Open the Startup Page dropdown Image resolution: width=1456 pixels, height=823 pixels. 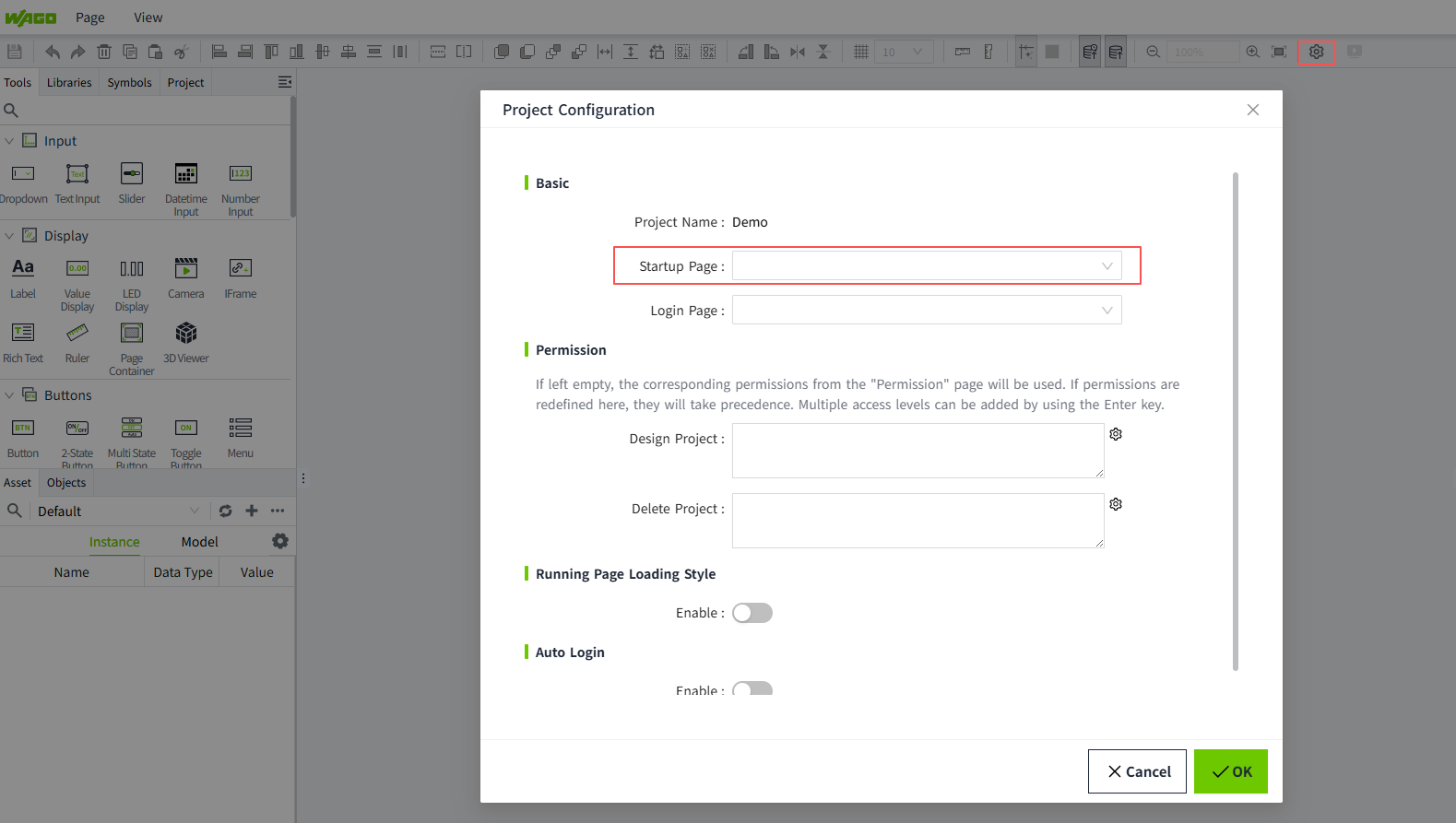coord(926,266)
